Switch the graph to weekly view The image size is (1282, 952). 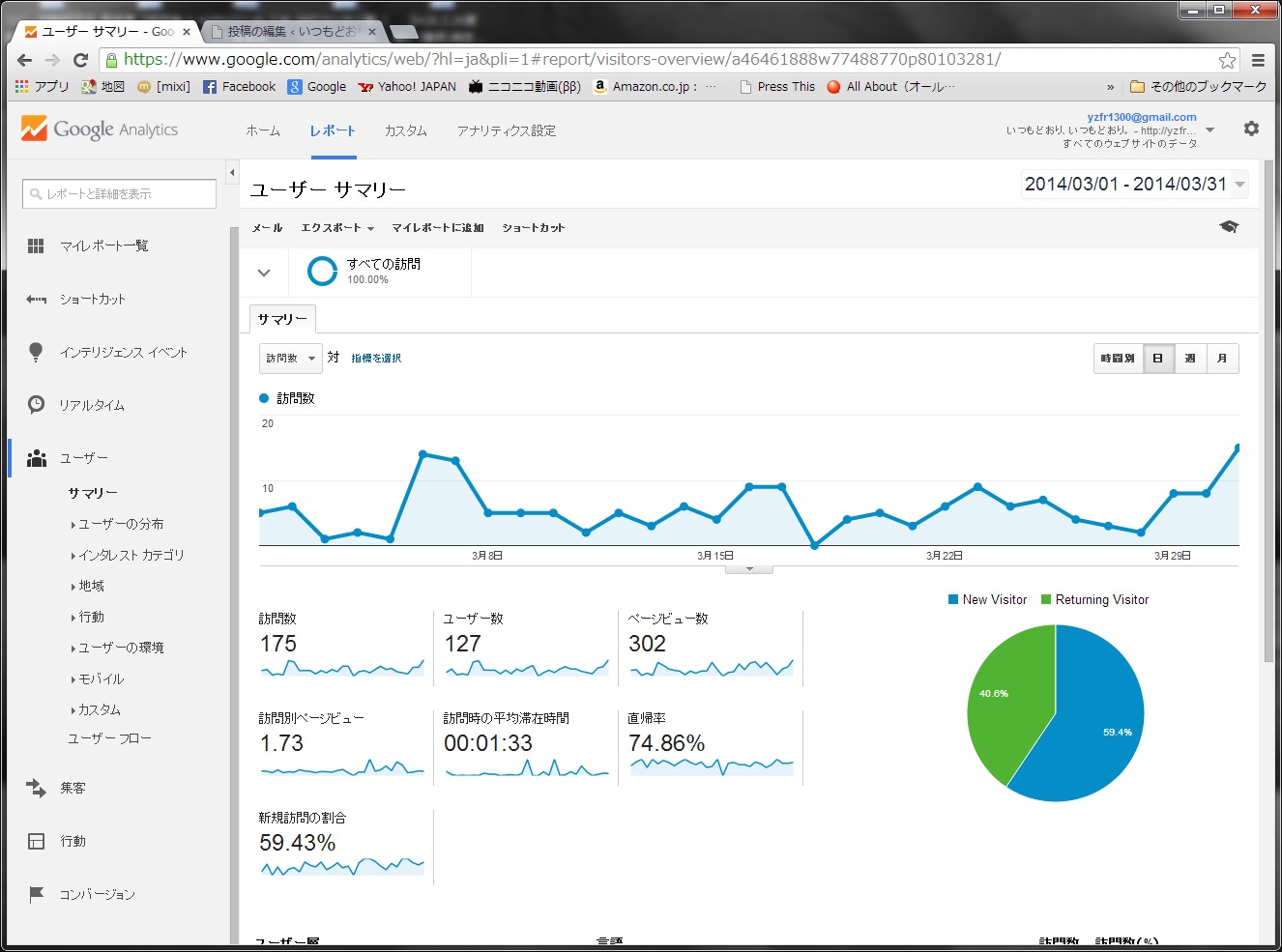point(1190,359)
